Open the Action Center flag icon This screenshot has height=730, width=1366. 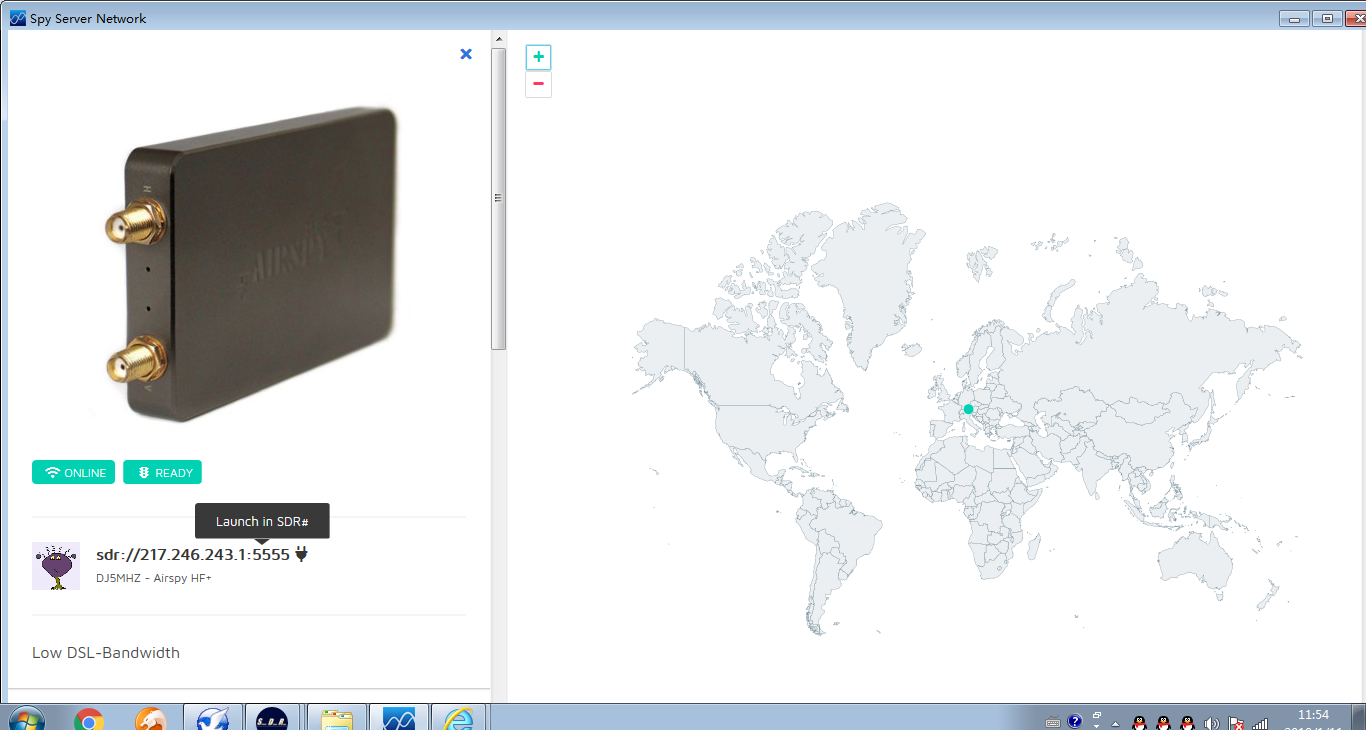coord(1236,723)
